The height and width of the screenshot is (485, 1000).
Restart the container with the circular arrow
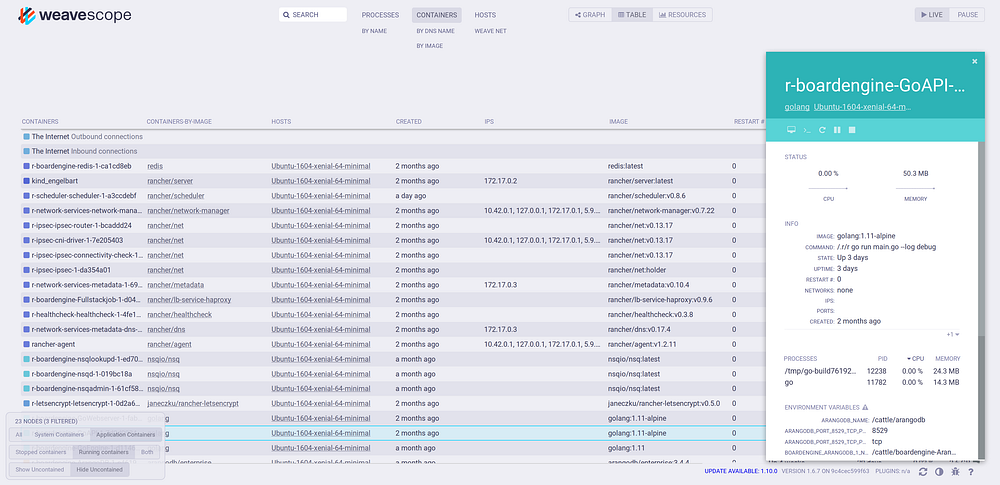tap(822, 130)
